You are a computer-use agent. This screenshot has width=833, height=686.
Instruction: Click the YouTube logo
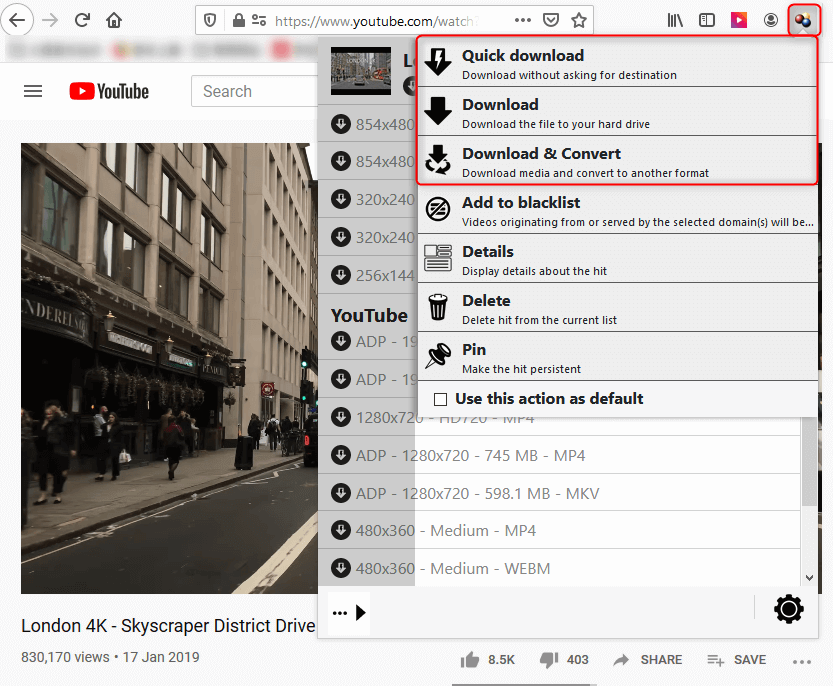pos(109,91)
